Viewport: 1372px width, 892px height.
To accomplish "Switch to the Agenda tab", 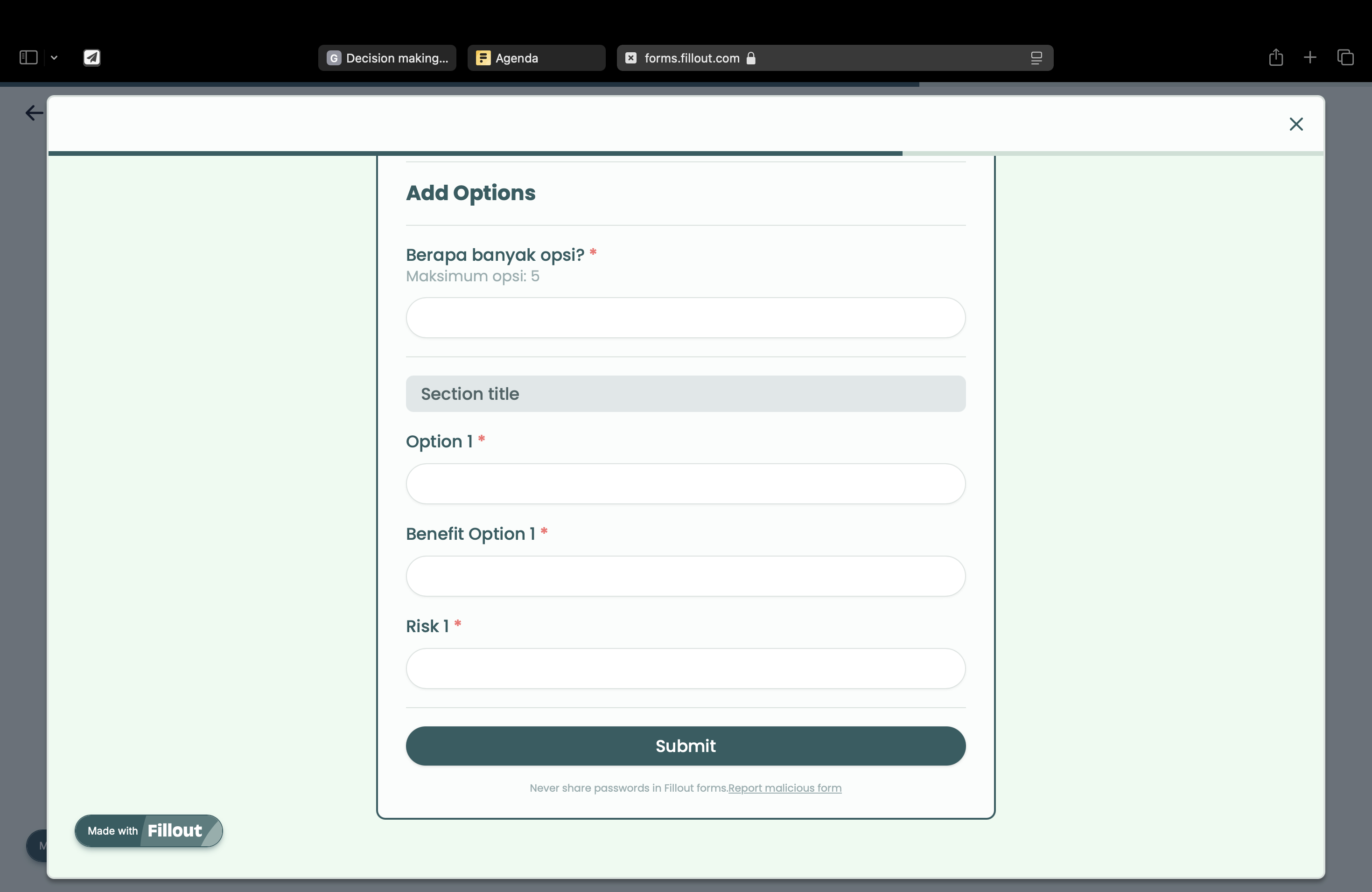I will [536, 58].
